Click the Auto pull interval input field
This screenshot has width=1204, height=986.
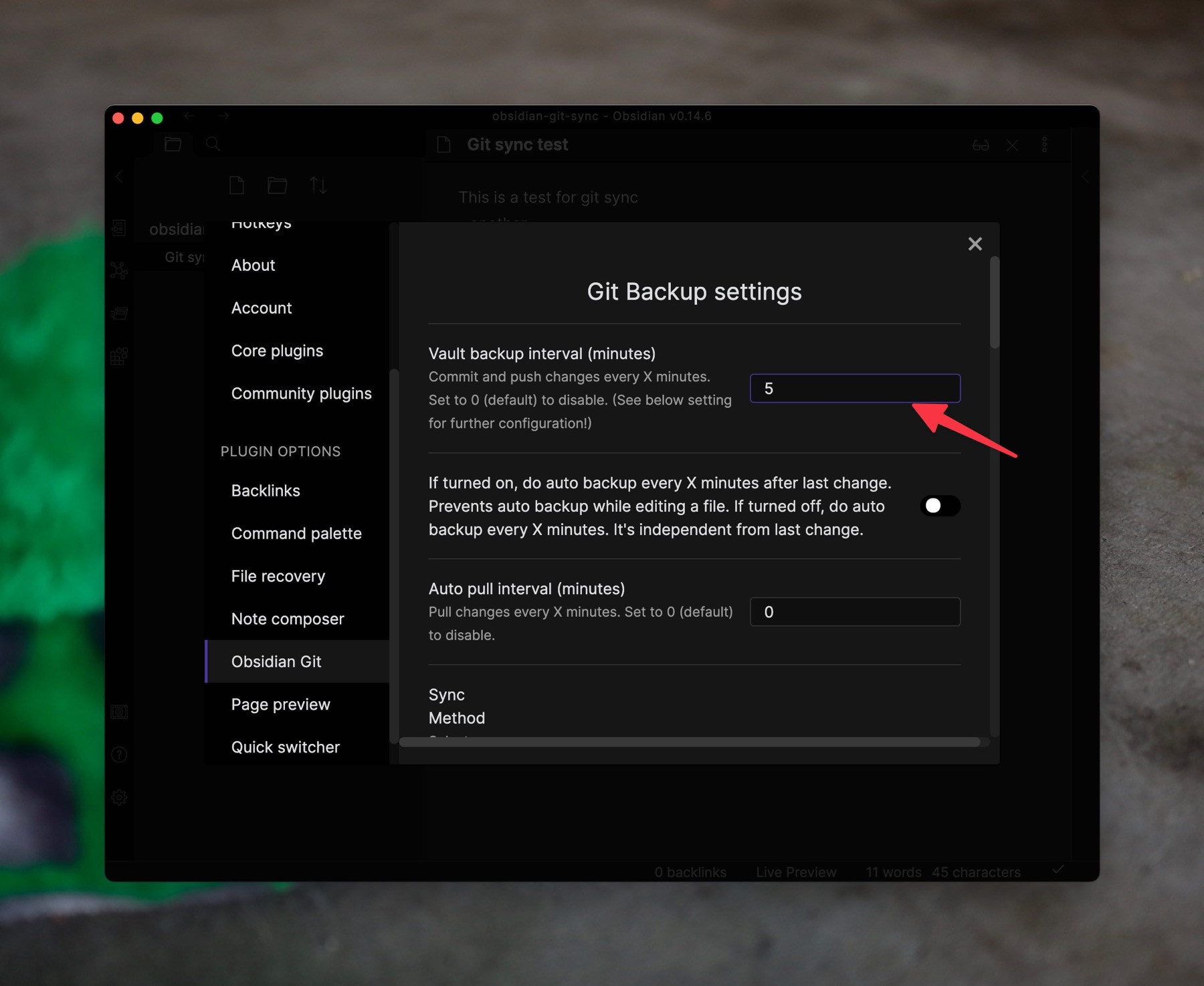[855, 612]
